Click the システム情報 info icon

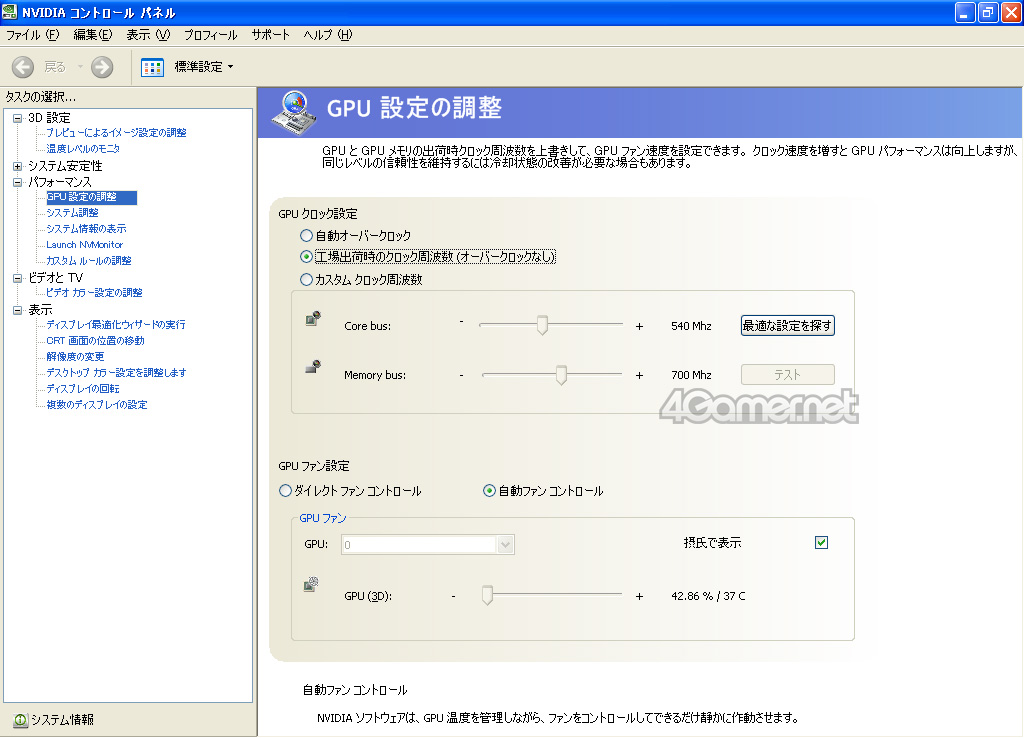pyautogui.click(x=20, y=720)
